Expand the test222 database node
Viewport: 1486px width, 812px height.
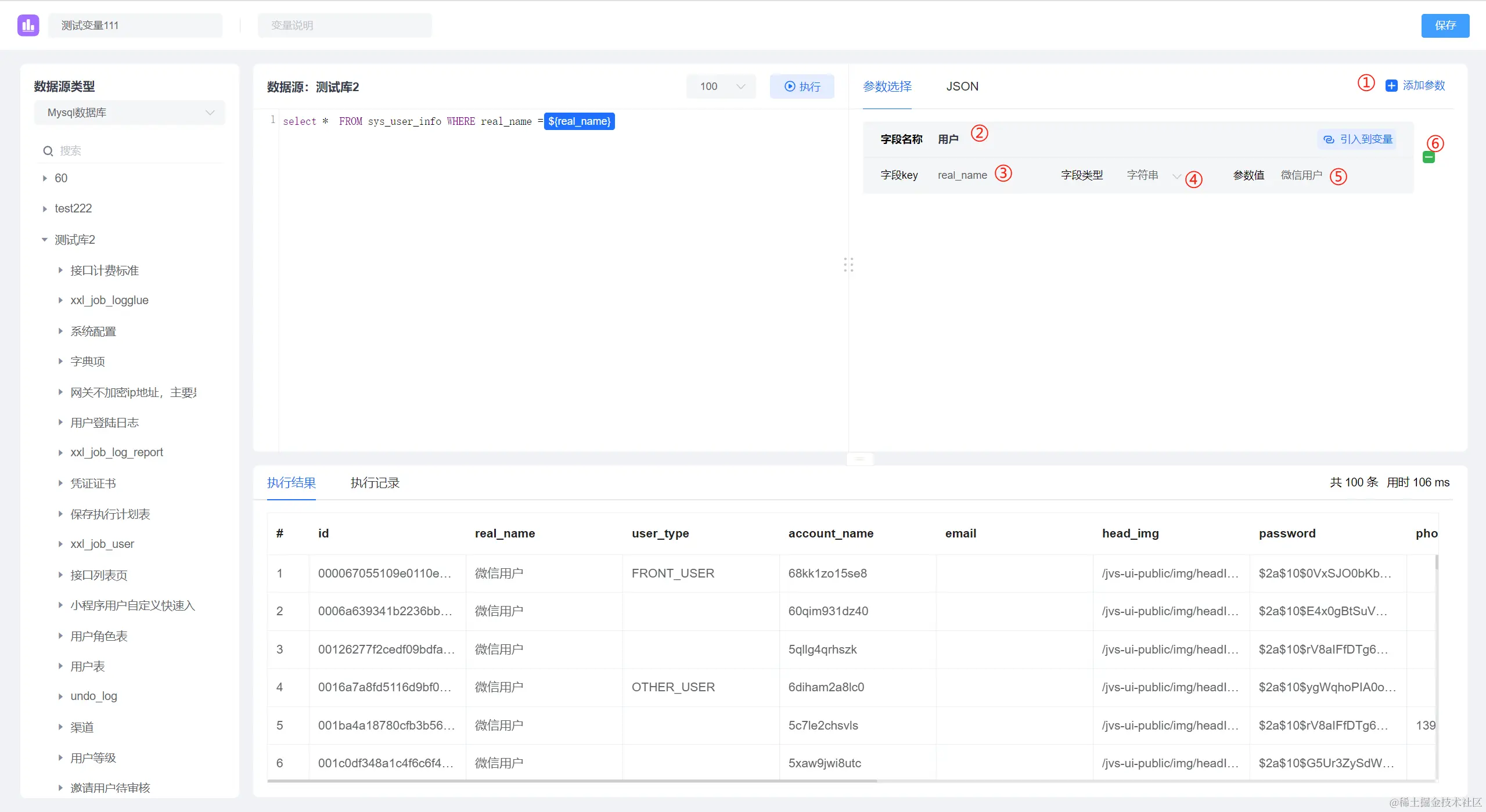click(x=45, y=208)
